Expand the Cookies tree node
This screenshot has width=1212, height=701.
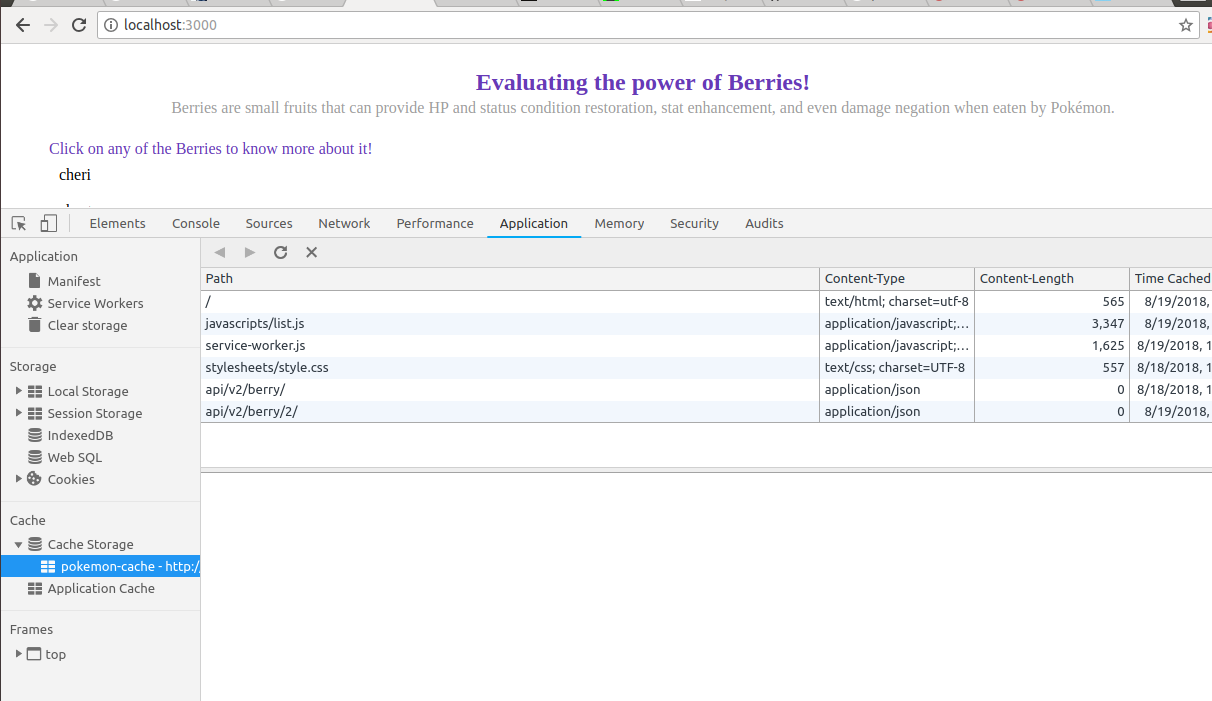click(19, 479)
